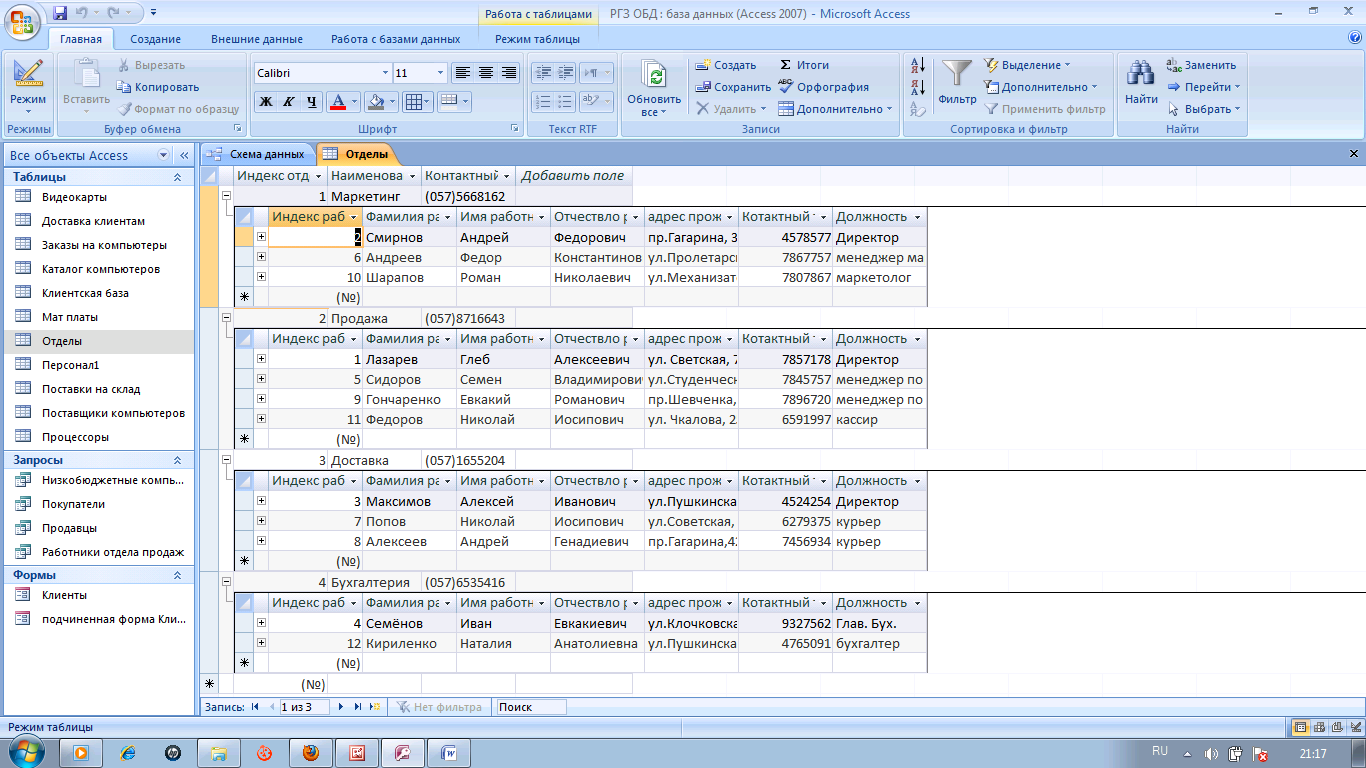1366x768 pixels.
Task: Refresh data with Обновить все icon
Action: click(654, 77)
